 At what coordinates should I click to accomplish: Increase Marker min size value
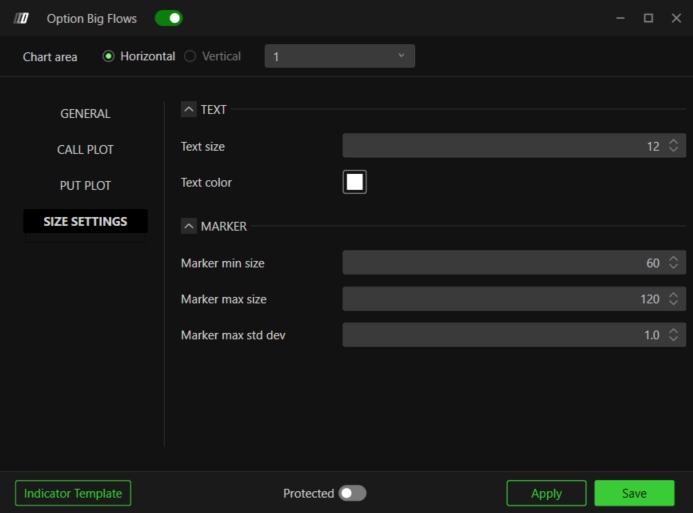(x=673, y=258)
